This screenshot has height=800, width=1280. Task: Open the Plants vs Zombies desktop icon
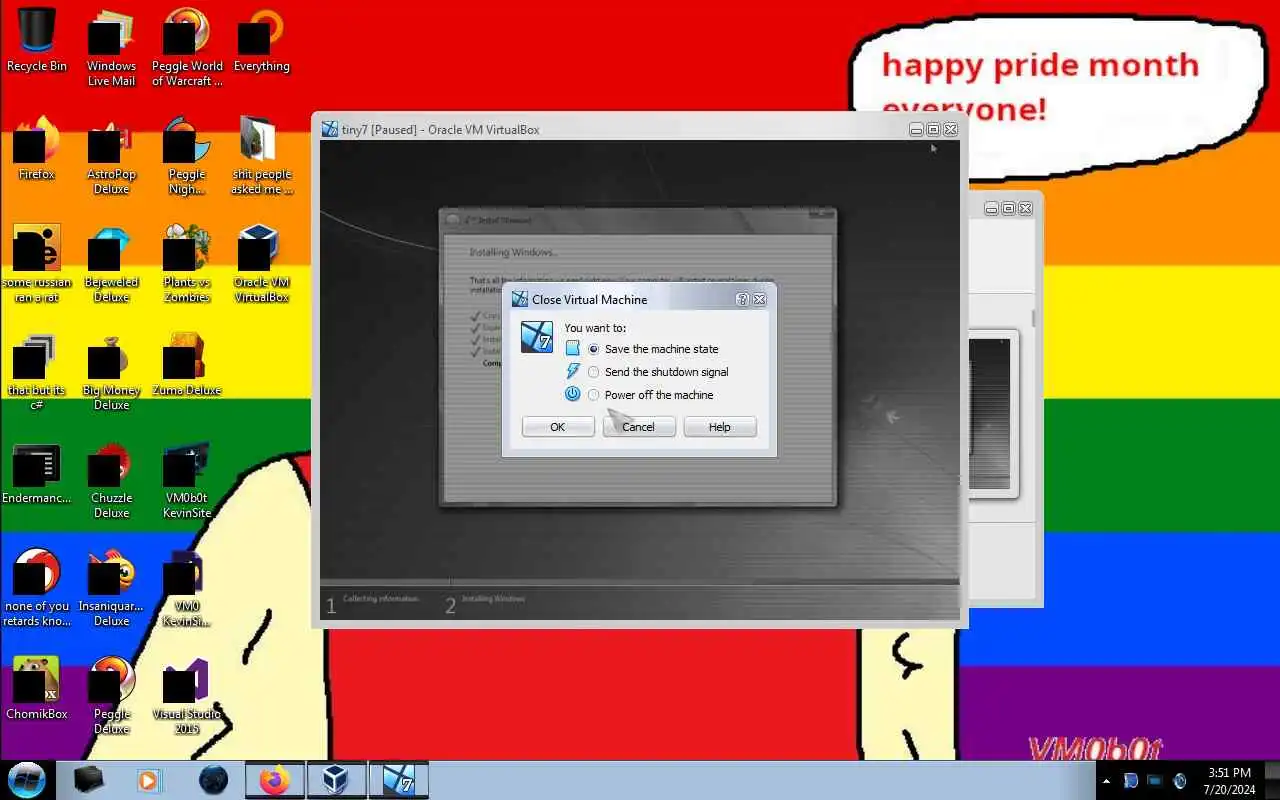(x=187, y=263)
